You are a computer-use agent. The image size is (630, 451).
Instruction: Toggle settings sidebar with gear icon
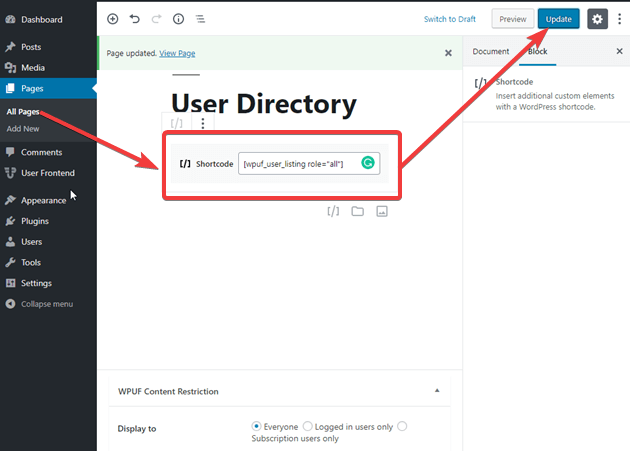point(597,19)
